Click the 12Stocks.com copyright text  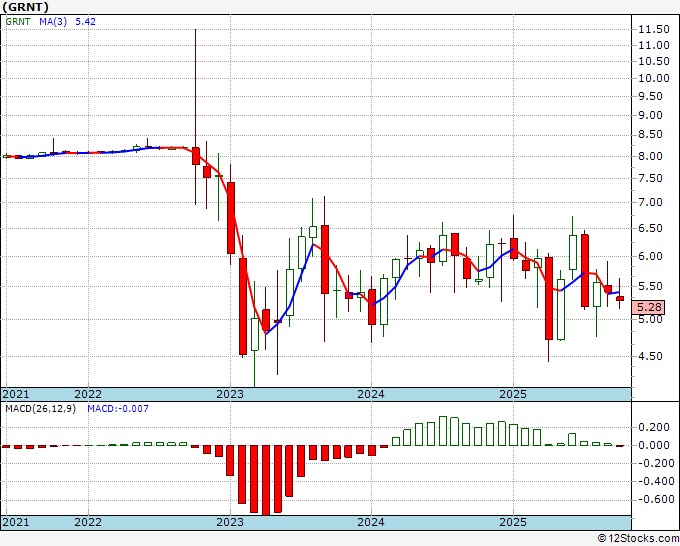point(638,539)
